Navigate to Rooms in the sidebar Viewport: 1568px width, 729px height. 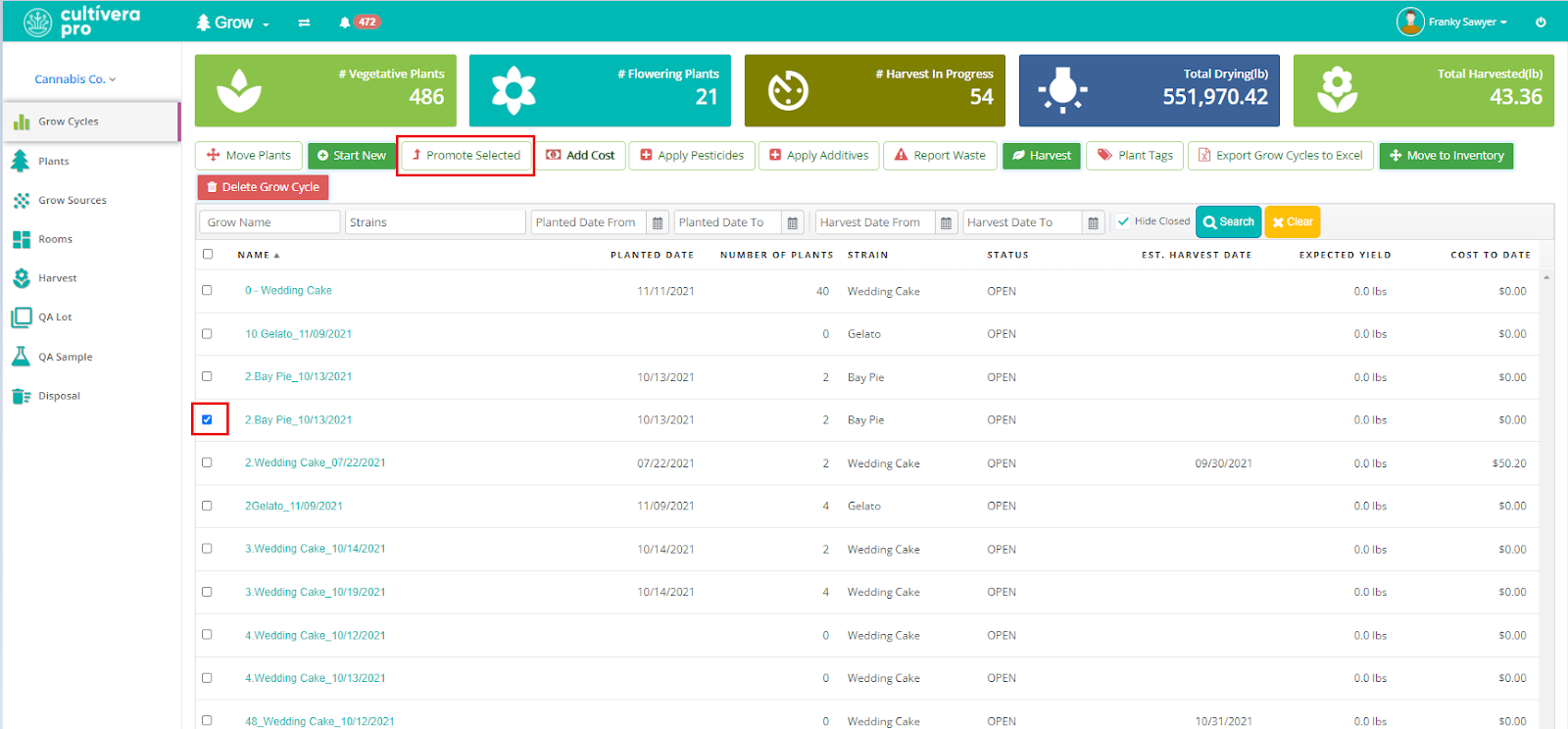(91, 239)
